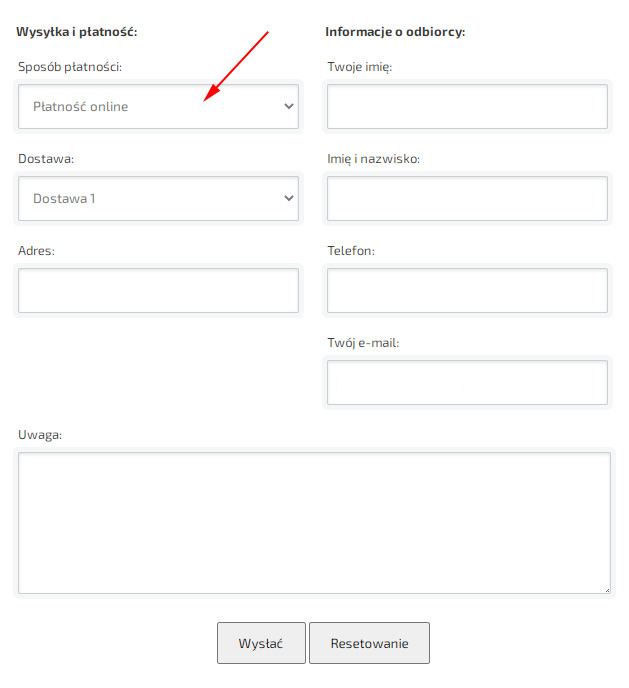This screenshot has height=688, width=629.
Task: Click the "Sposób płatności:" label text
Action: click(70, 67)
